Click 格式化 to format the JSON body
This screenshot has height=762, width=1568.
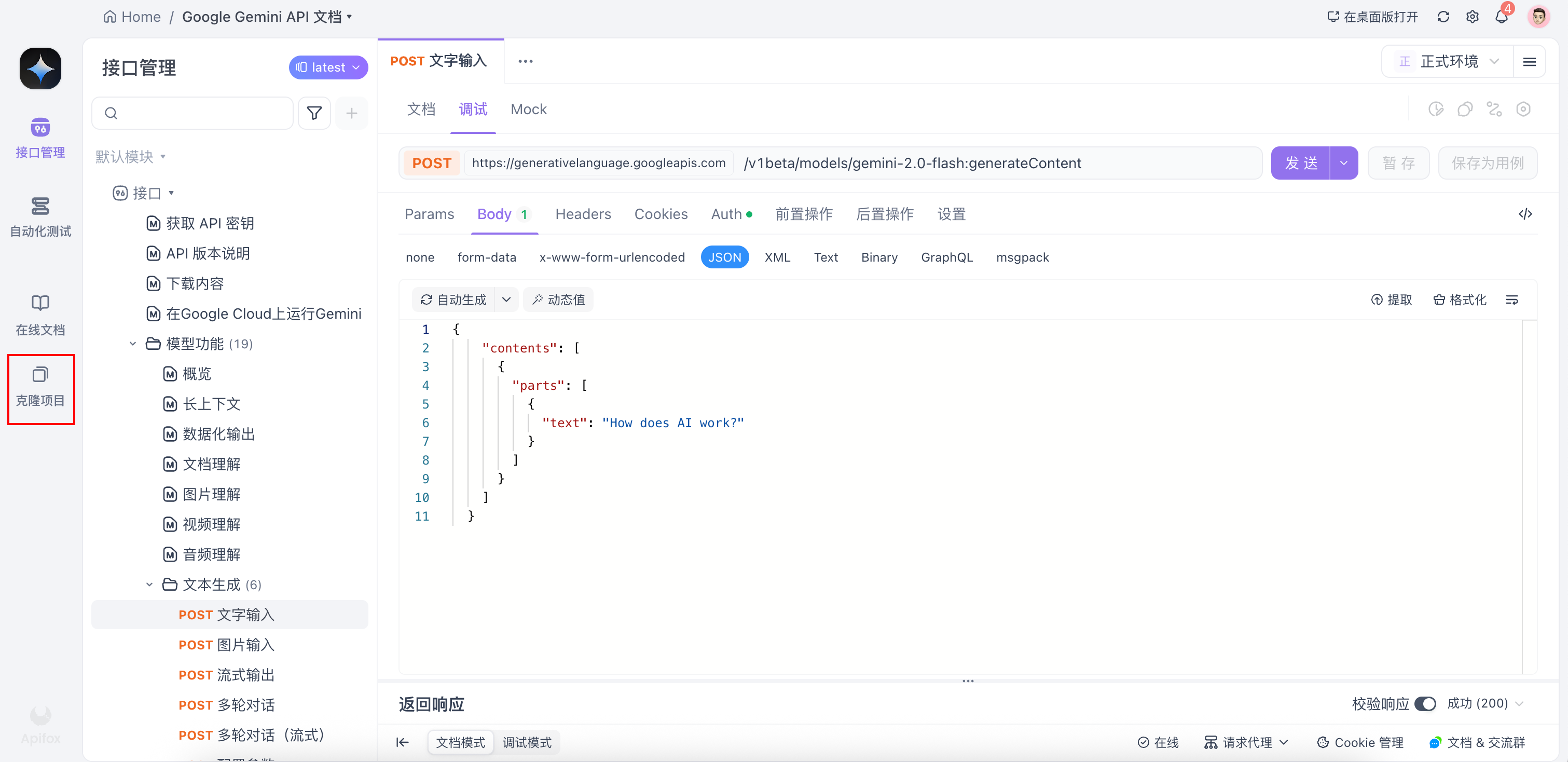pyautogui.click(x=1460, y=299)
